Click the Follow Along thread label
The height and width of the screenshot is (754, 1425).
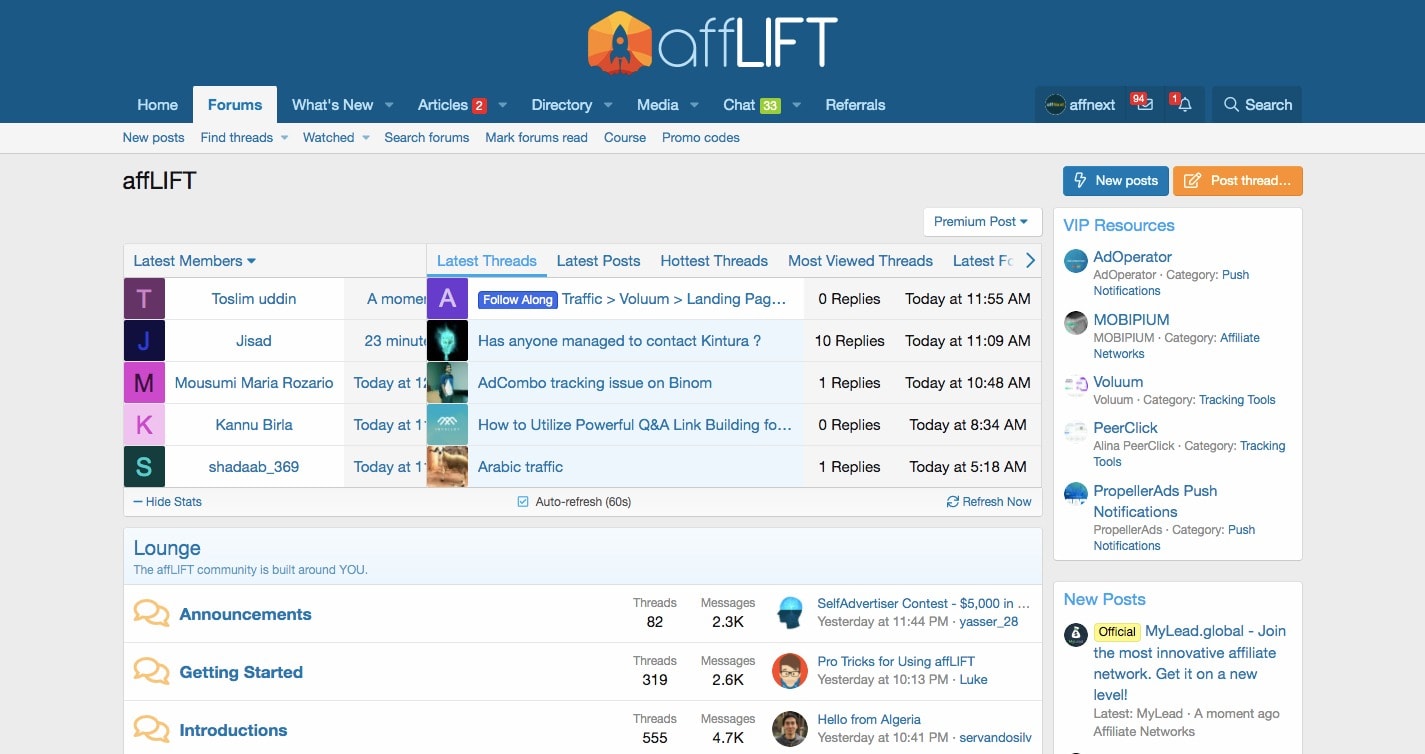(x=517, y=299)
